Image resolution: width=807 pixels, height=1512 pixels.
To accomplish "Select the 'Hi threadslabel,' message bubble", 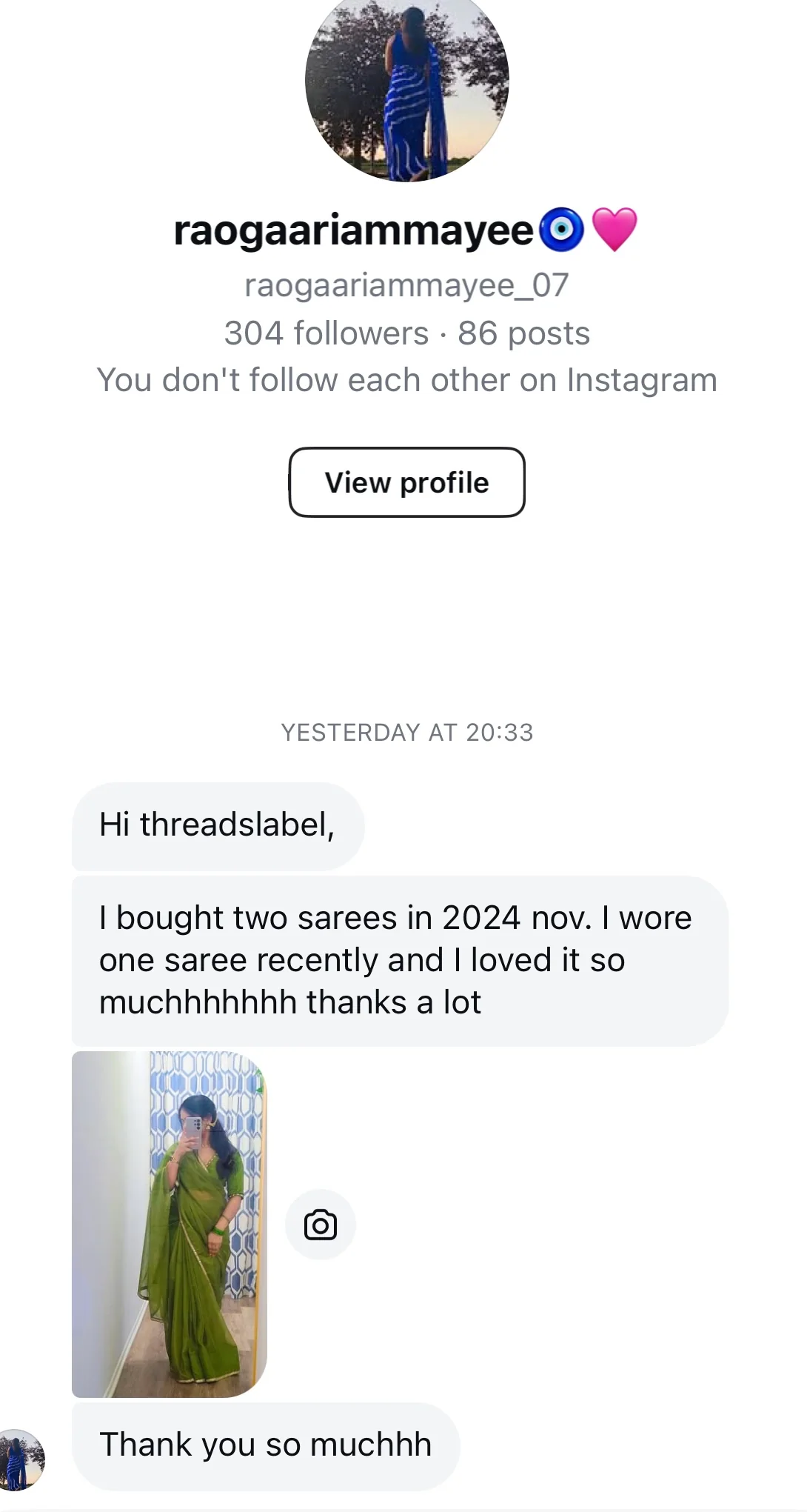I will tap(217, 825).
